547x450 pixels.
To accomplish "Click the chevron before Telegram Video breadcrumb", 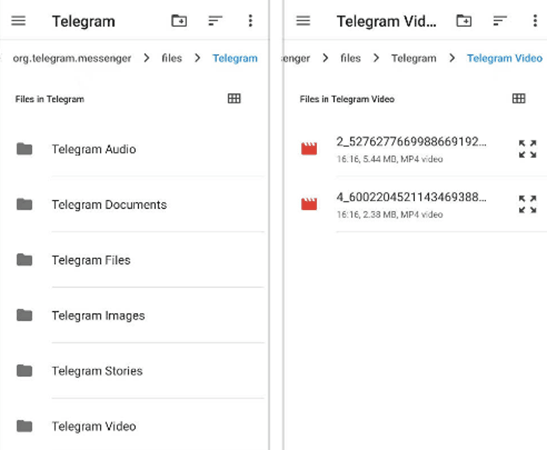I will pos(452,58).
